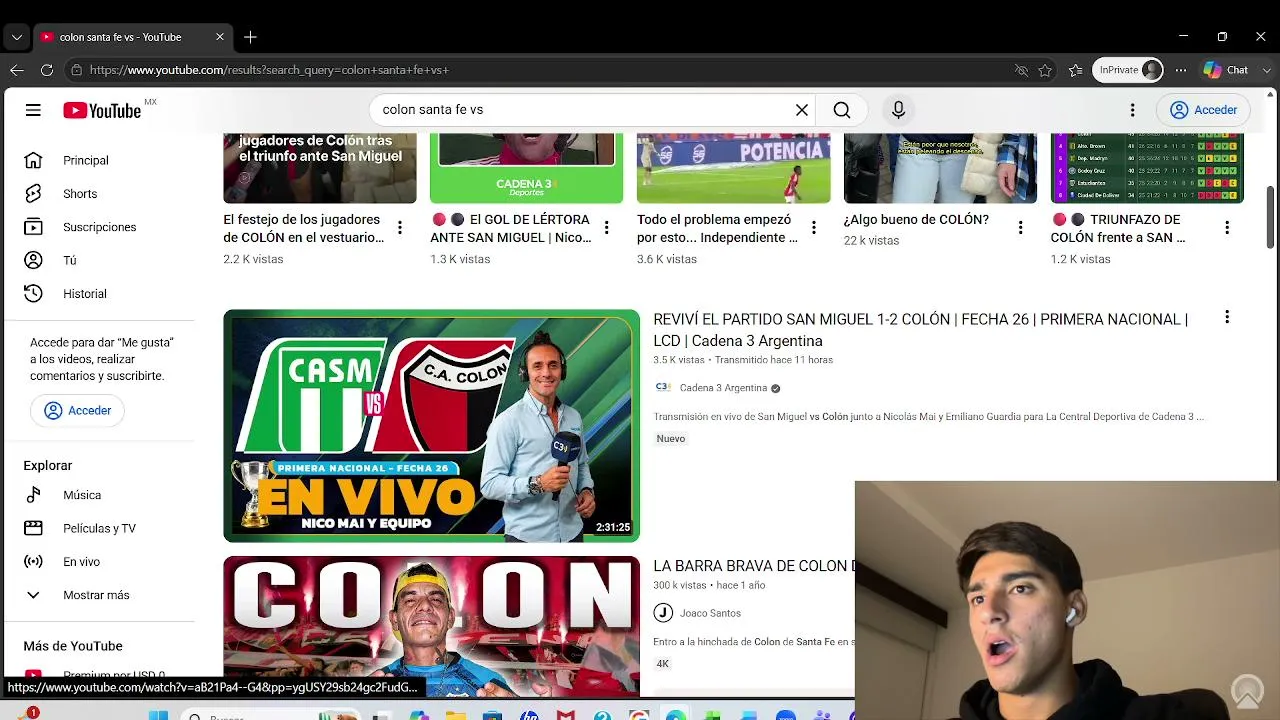
Task: Open options for '¿Algo bueno de COLÓN?' short
Action: coord(1020,229)
